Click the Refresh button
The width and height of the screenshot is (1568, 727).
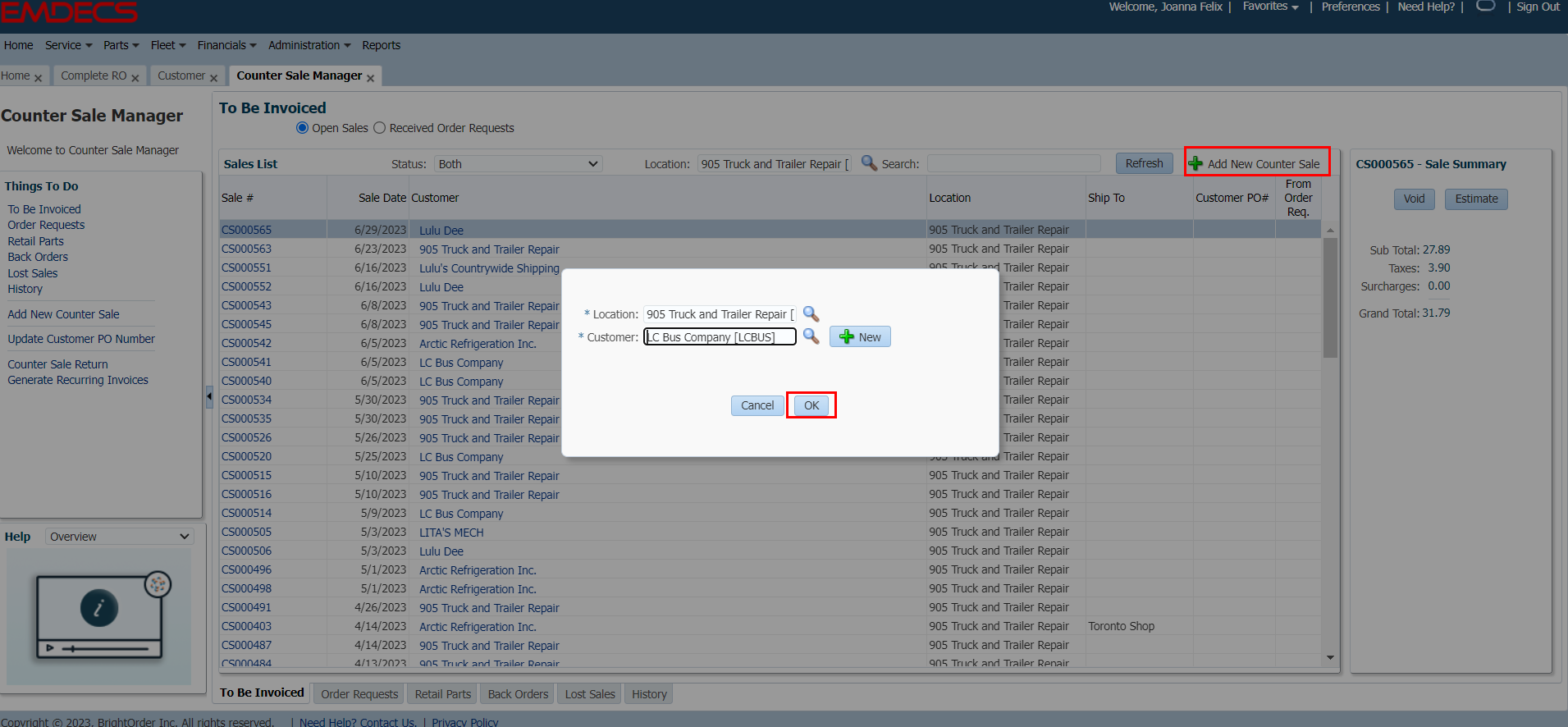tap(1144, 163)
